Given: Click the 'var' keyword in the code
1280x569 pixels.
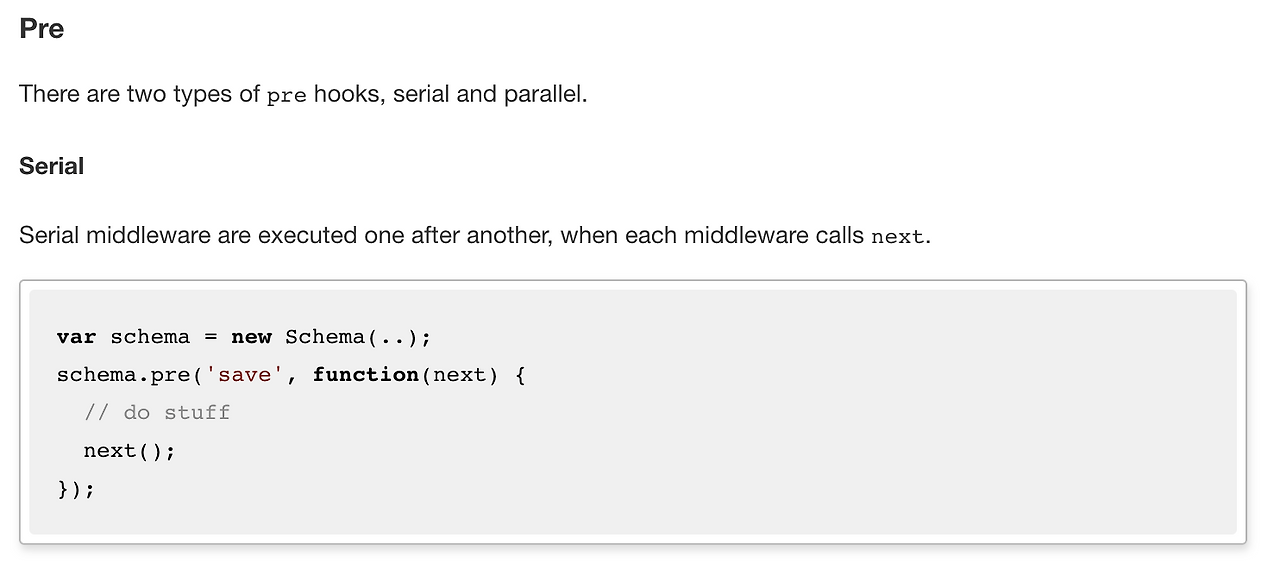Looking at the screenshot, I should [76, 337].
